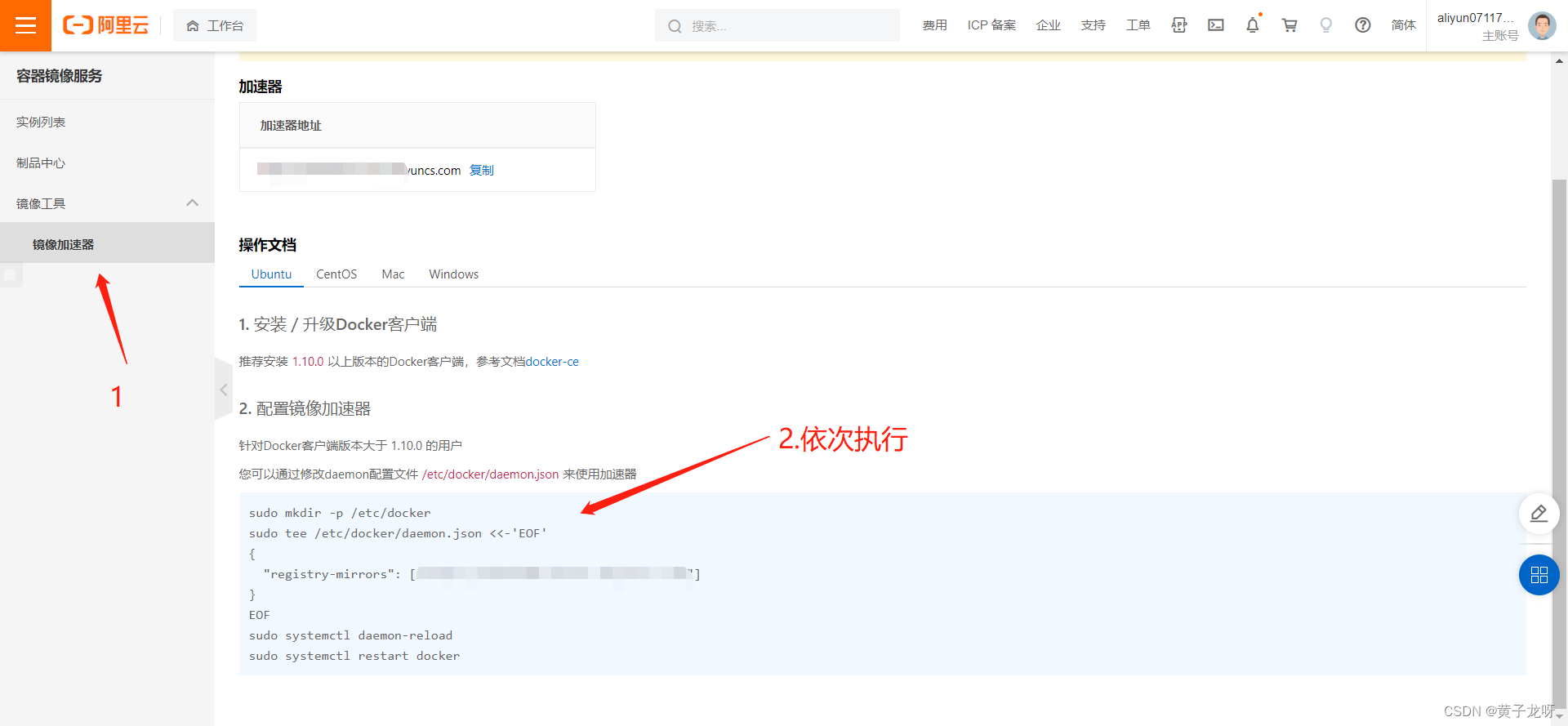Click the floating edit feedback icon
Screen dimensions: 1568x726
coord(1539,514)
